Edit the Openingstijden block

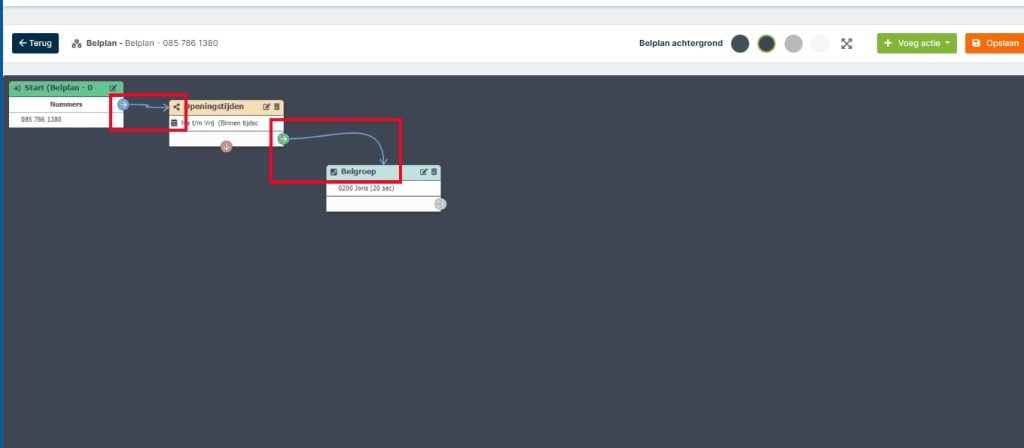[x=266, y=106]
